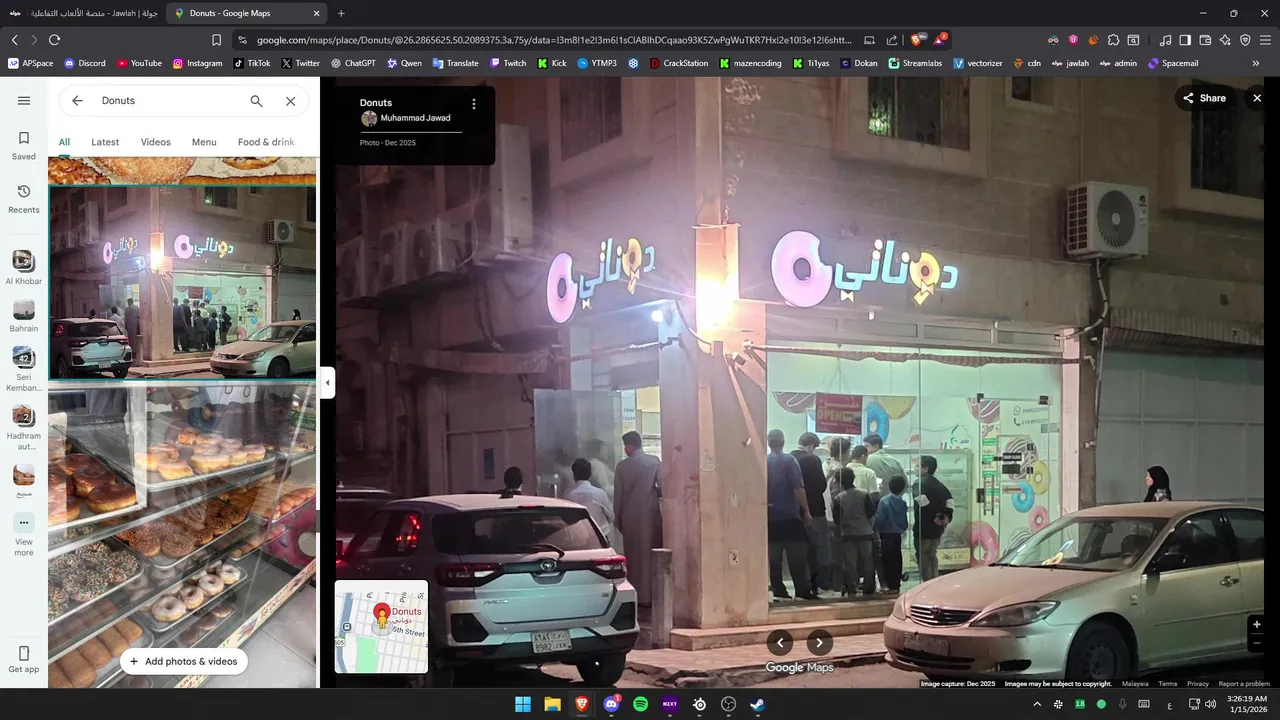Click Add photos & videos button
1280x720 pixels.
click(x=183, y=661)
